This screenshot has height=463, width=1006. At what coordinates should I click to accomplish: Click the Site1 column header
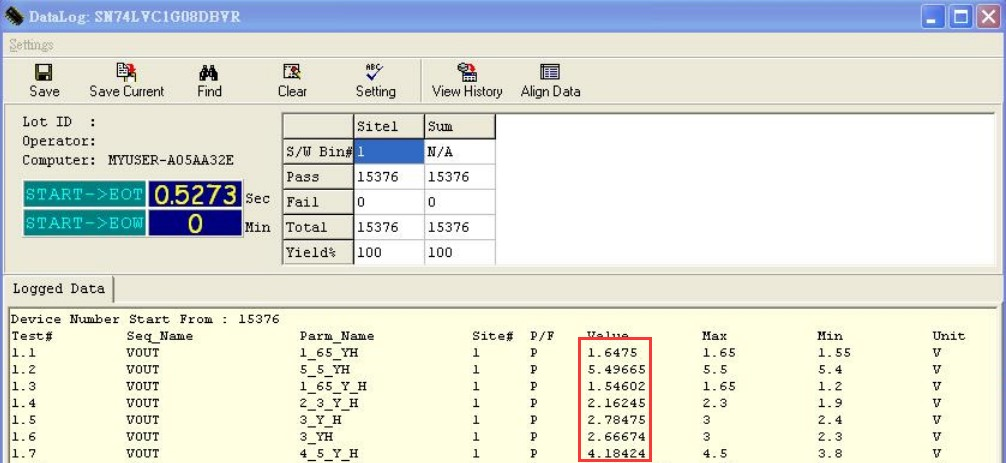[x=388, y=126]
